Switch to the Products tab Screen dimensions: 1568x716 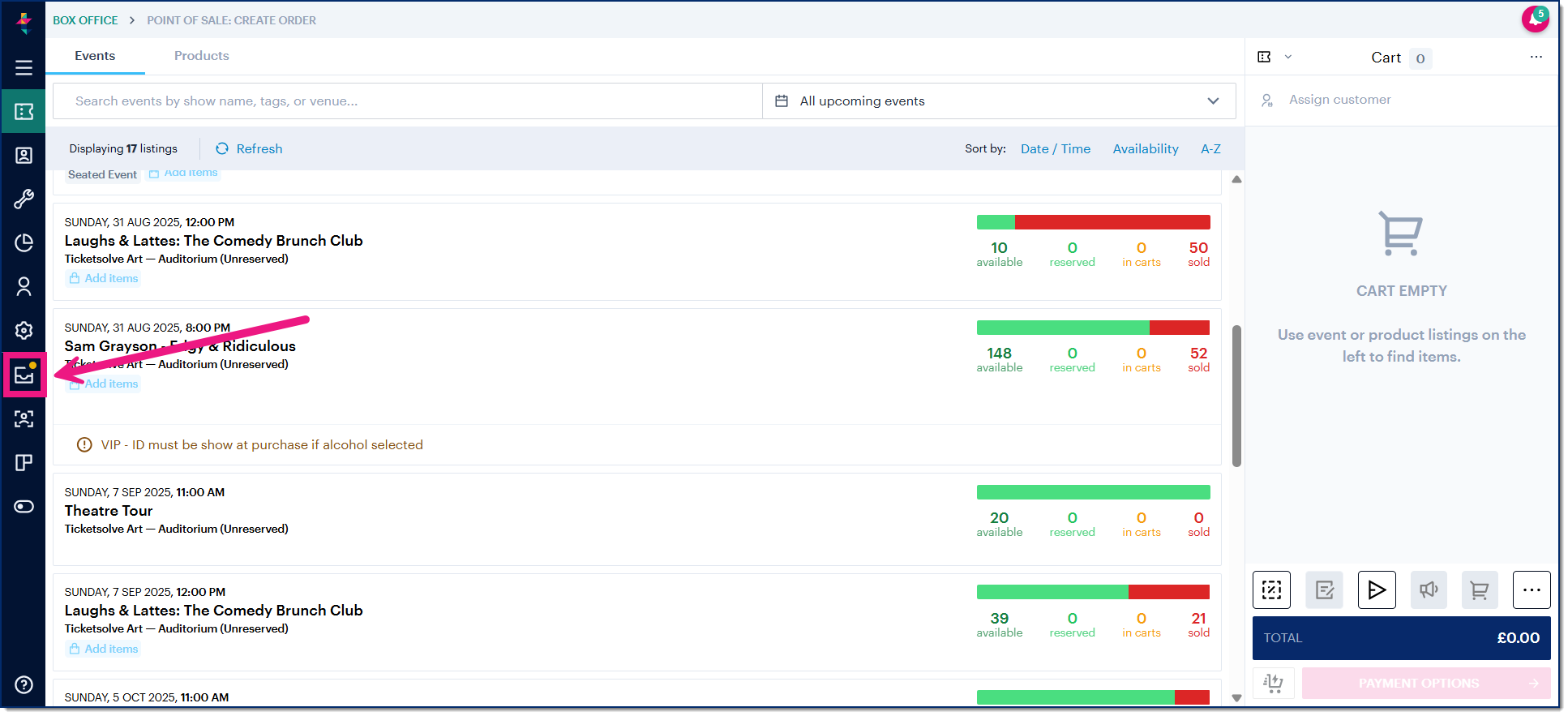(x=201, y=56)
